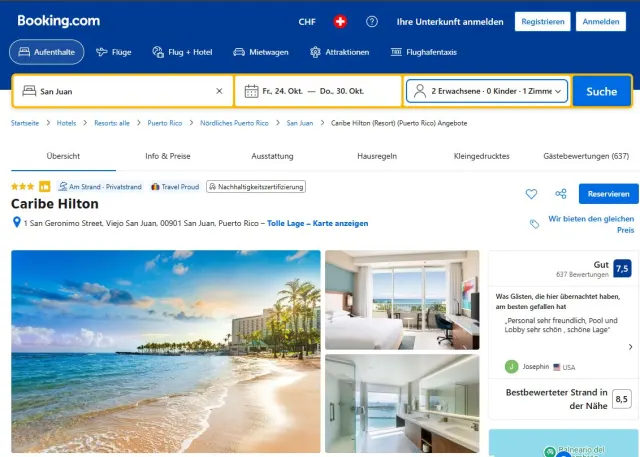Click the heart icon to save Caribe Hilton
The width and height of the screenshot is (640, 457).
pyautogui.click(x=531, y=194)
